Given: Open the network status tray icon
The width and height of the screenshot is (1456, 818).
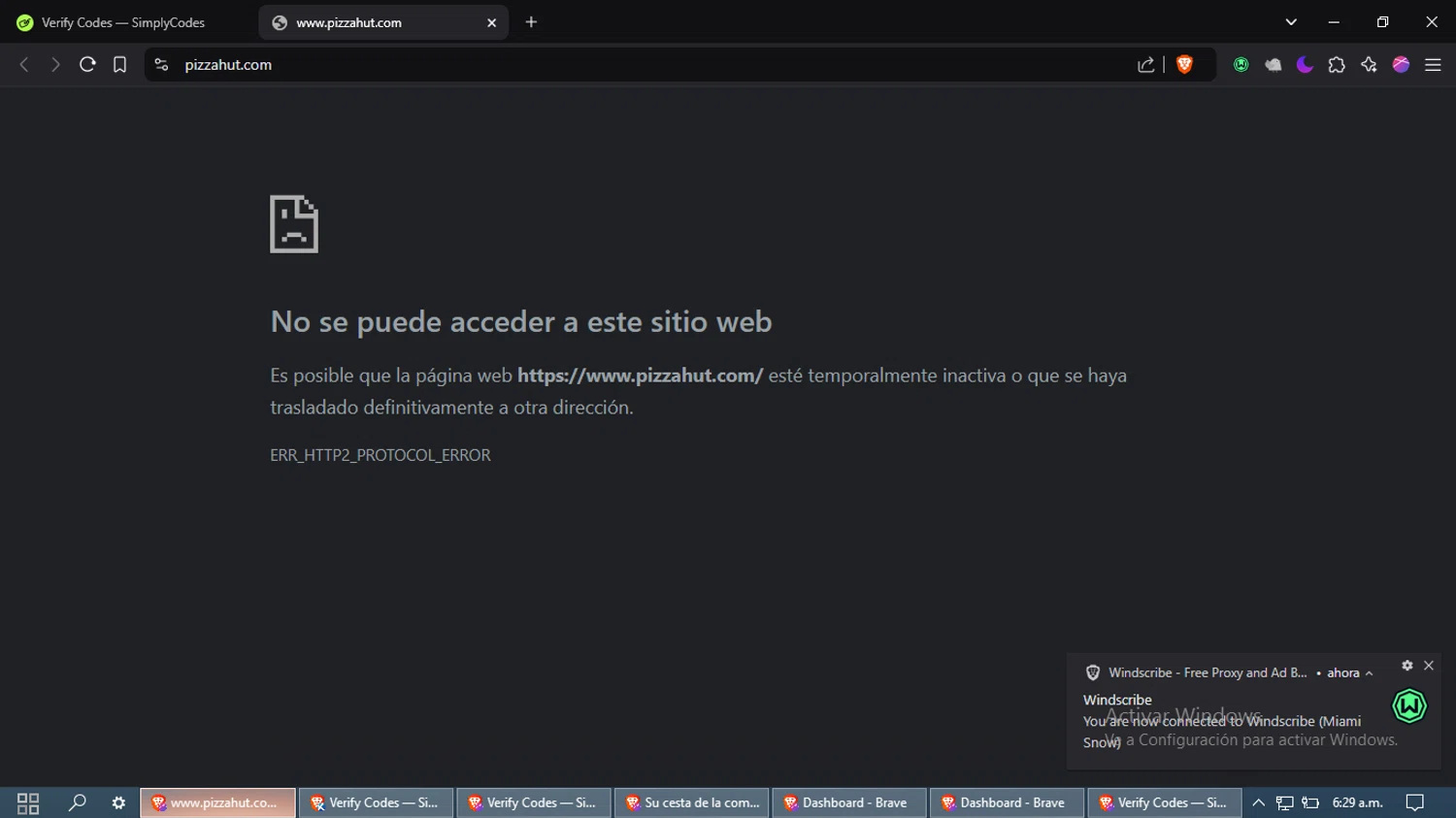Looking at the screenshot, I should tap(1284, 802).
